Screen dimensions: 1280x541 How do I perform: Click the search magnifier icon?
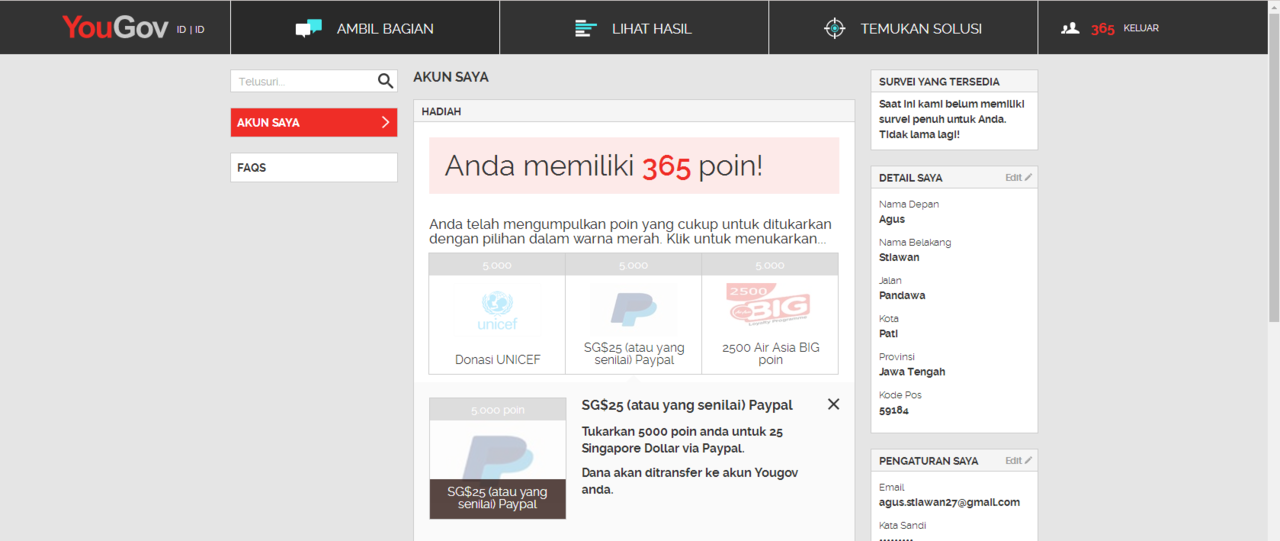[385, 81]
